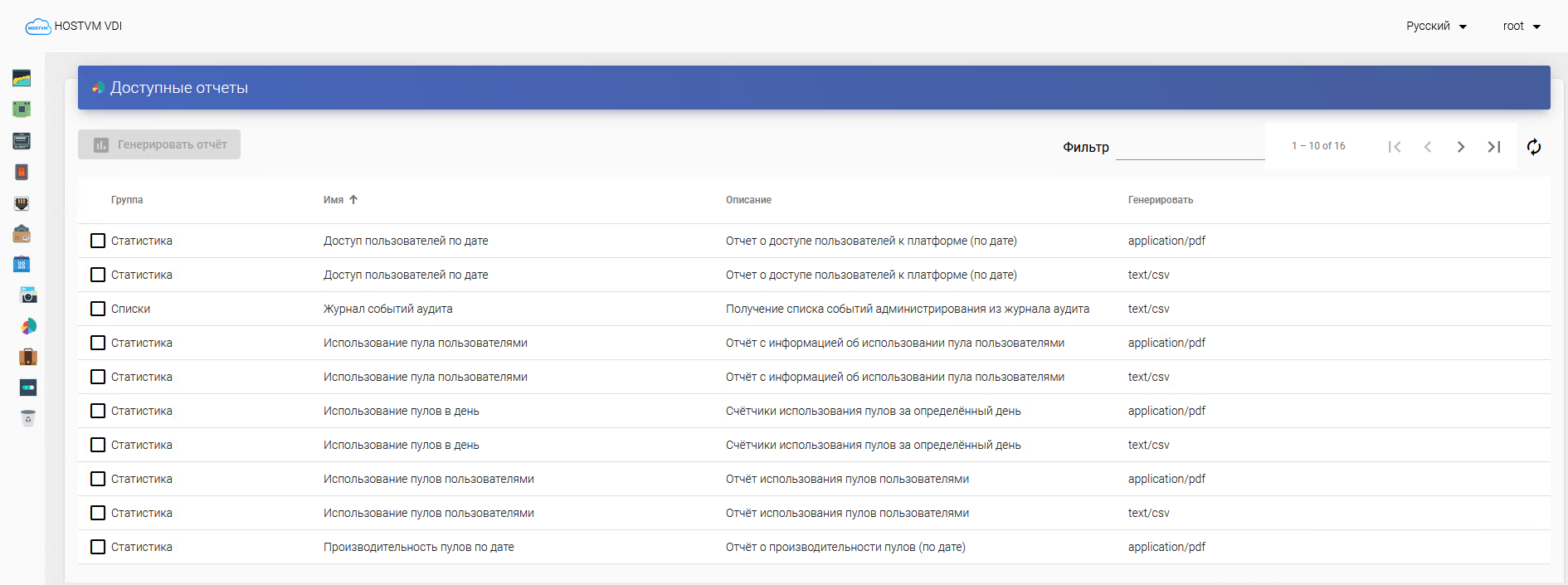The height and width of the screenshot is (585, 1568).
Task: Click text/csv in Журнал событий аудита row
Action: pyautogui.click(x=1149, y=309)
